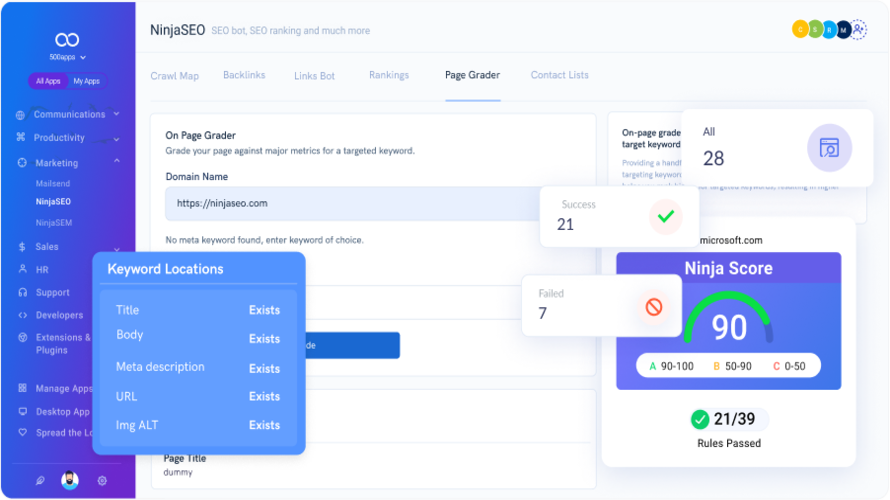Click the Page Title dummy entry
The height and width of the screenshot is (500, 890).
[x=184, y=465]
